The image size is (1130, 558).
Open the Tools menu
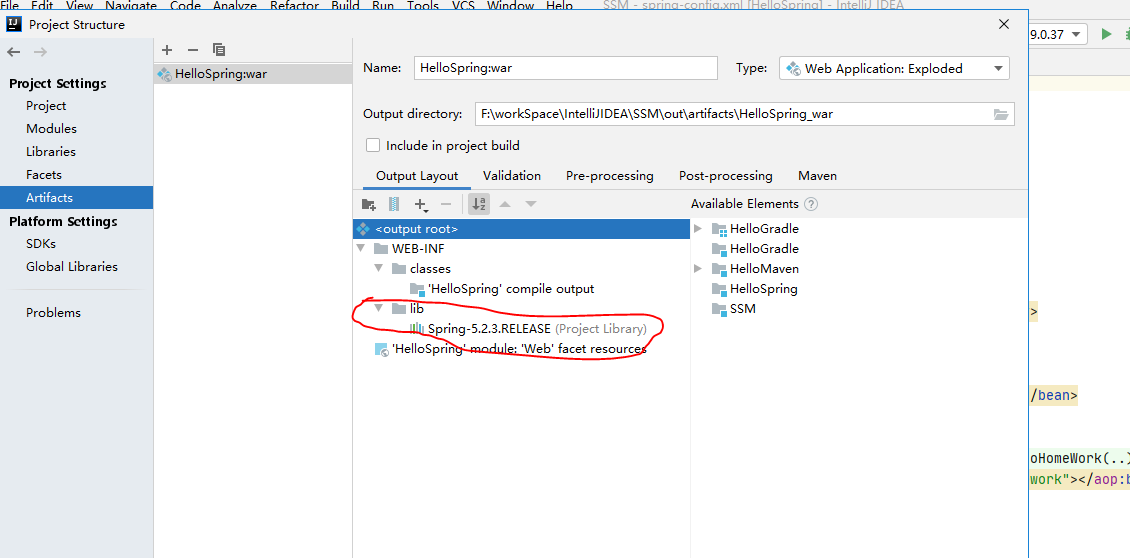[x=422, y=6]
